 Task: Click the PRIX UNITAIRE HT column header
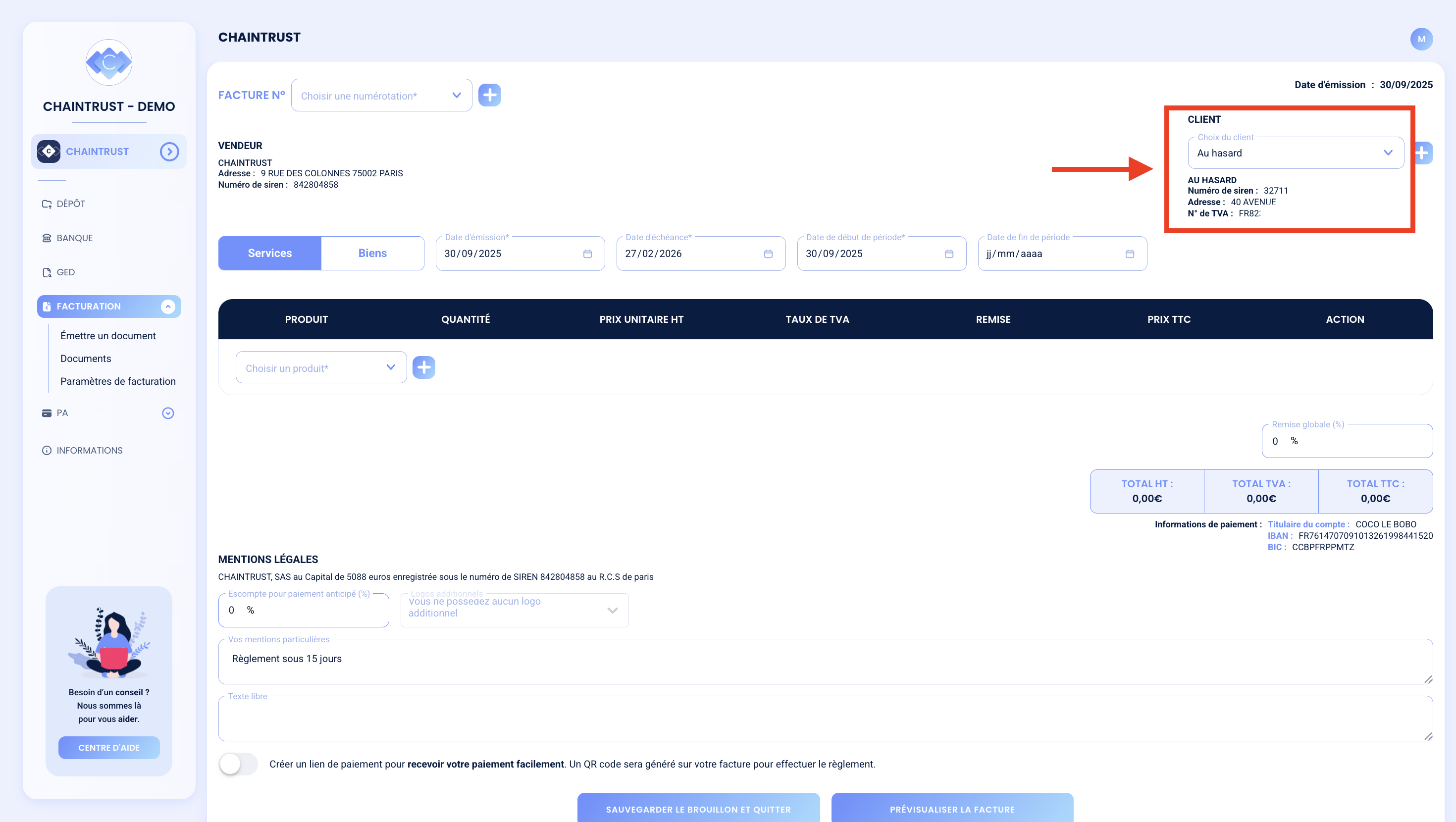641,319
